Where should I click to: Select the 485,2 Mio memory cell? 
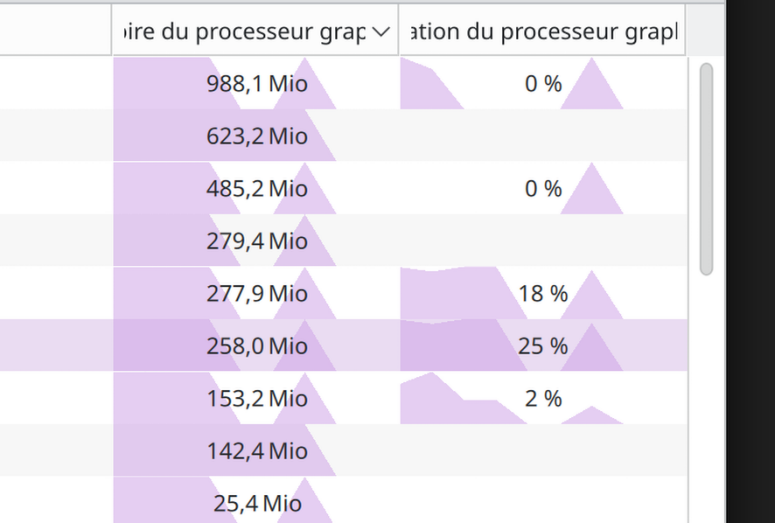click(257, 189)
